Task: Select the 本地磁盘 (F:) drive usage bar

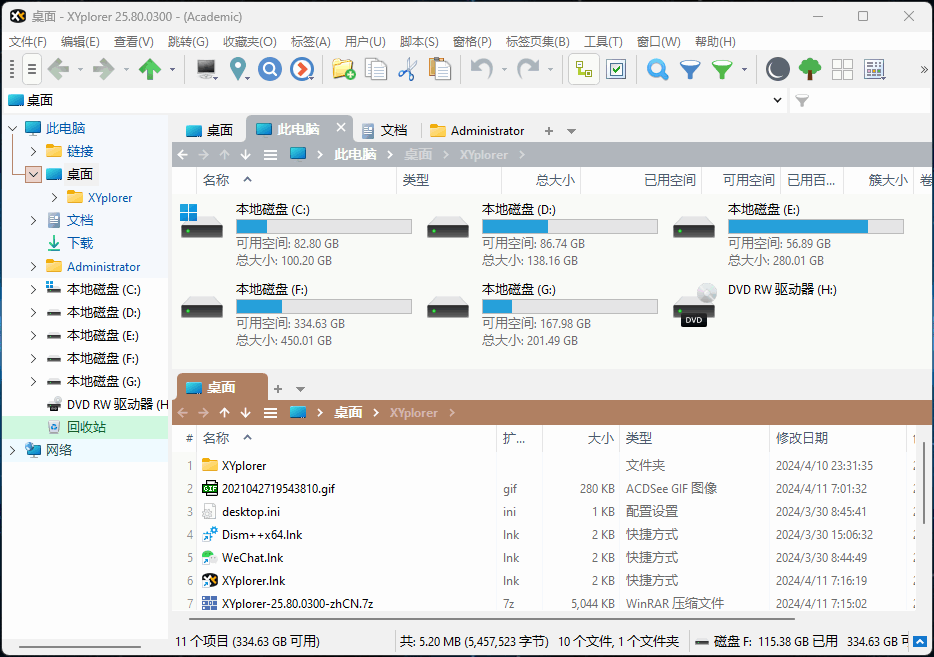Action: coord(324,307)
